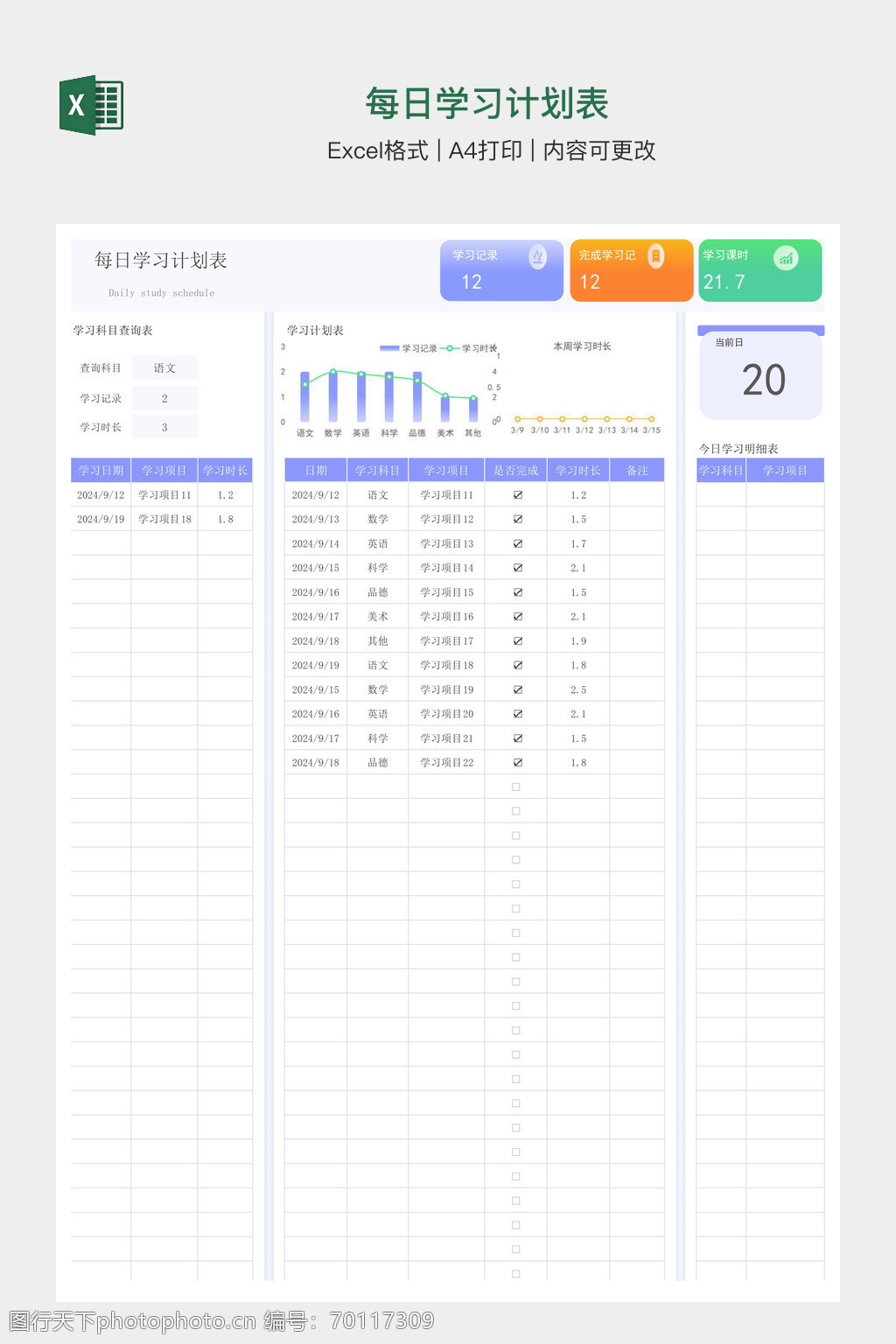The image size is (896, 1344).
Task: Click the bar chart icon on 学习课时 card
Action: tap(786, 258)
